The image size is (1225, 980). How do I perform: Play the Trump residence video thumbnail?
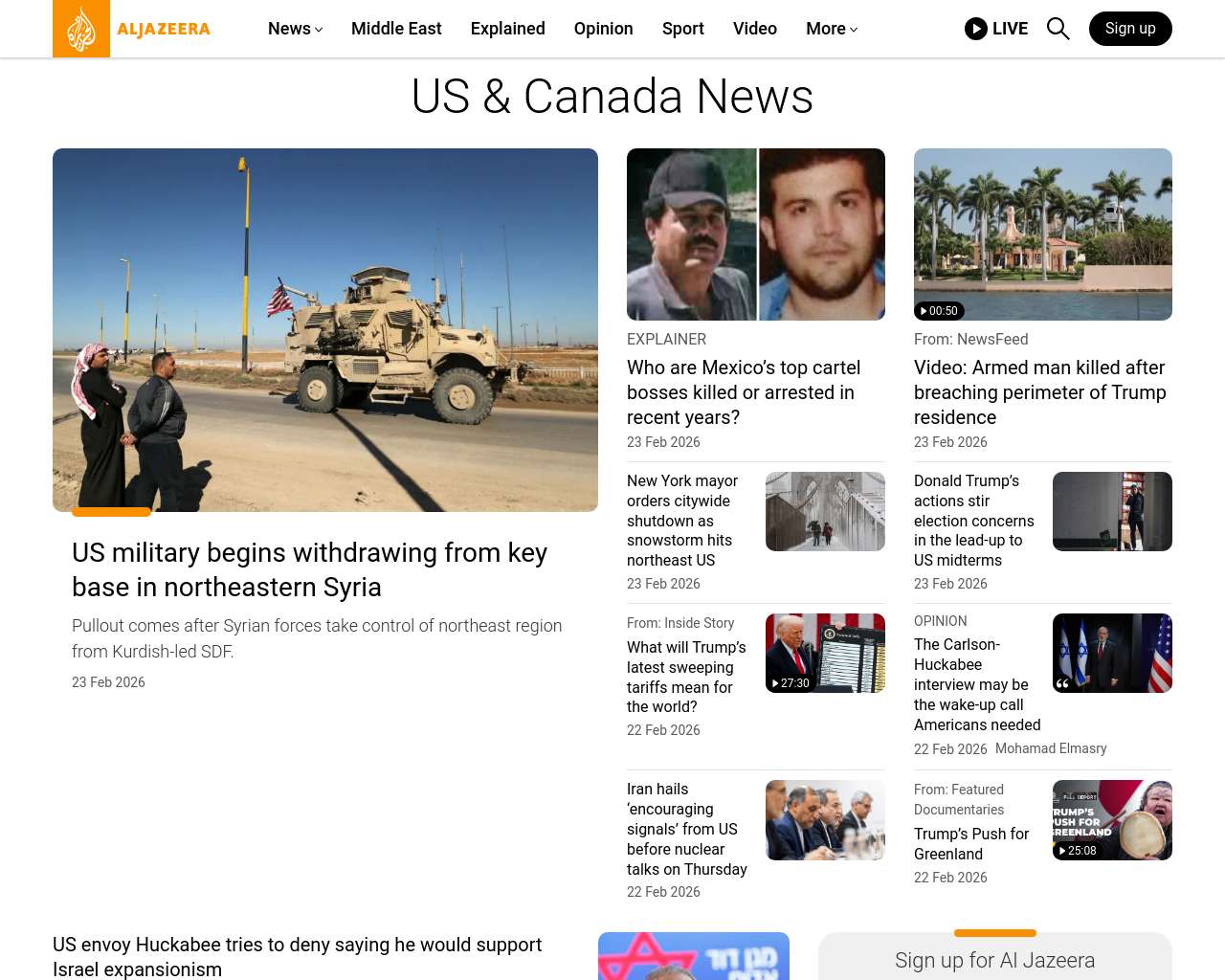(1043, 234)
